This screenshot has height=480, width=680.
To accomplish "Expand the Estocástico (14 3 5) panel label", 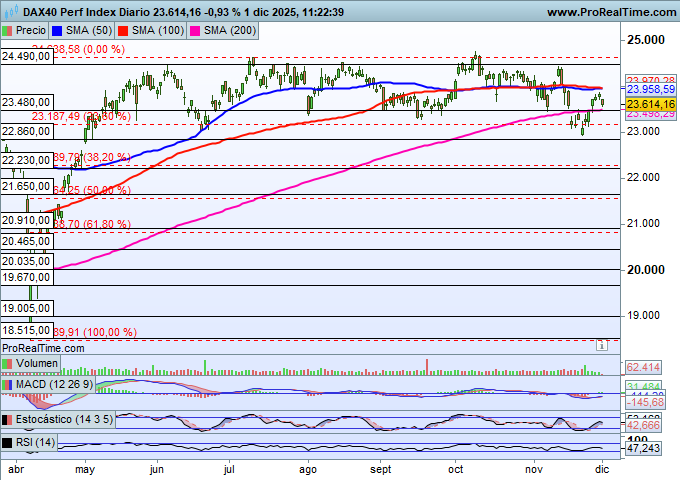I will point(67,419).
